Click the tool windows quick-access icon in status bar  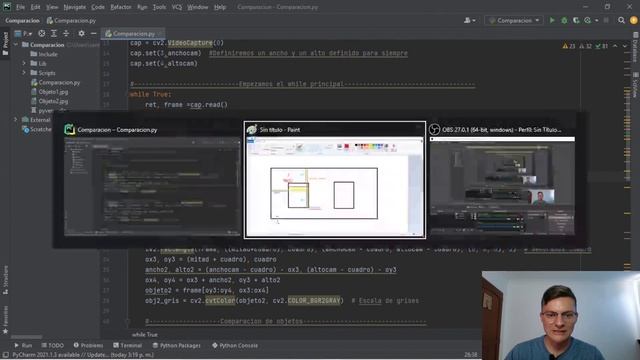(x=5, y=355)
